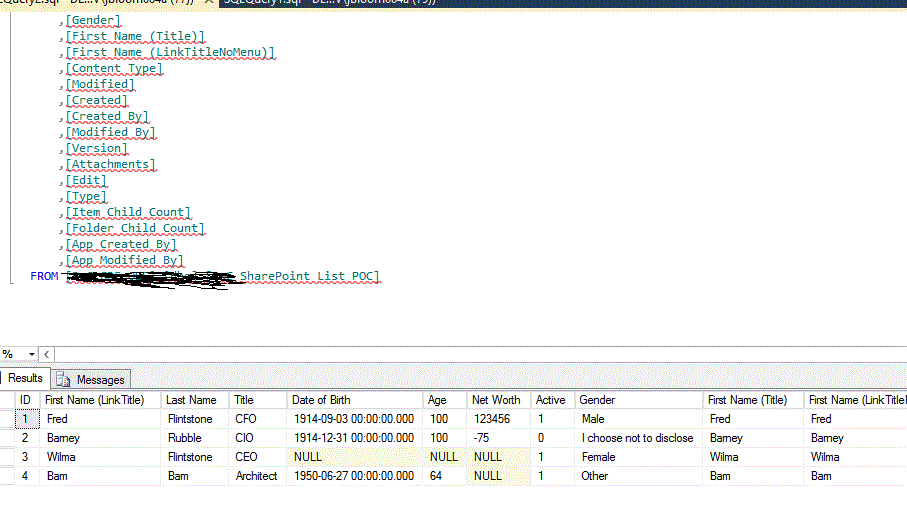The width and height of the screenshot is (907, 512).
Task: Click the Barney cell in First Name (LinkTitle)
Action: (100, 438)
